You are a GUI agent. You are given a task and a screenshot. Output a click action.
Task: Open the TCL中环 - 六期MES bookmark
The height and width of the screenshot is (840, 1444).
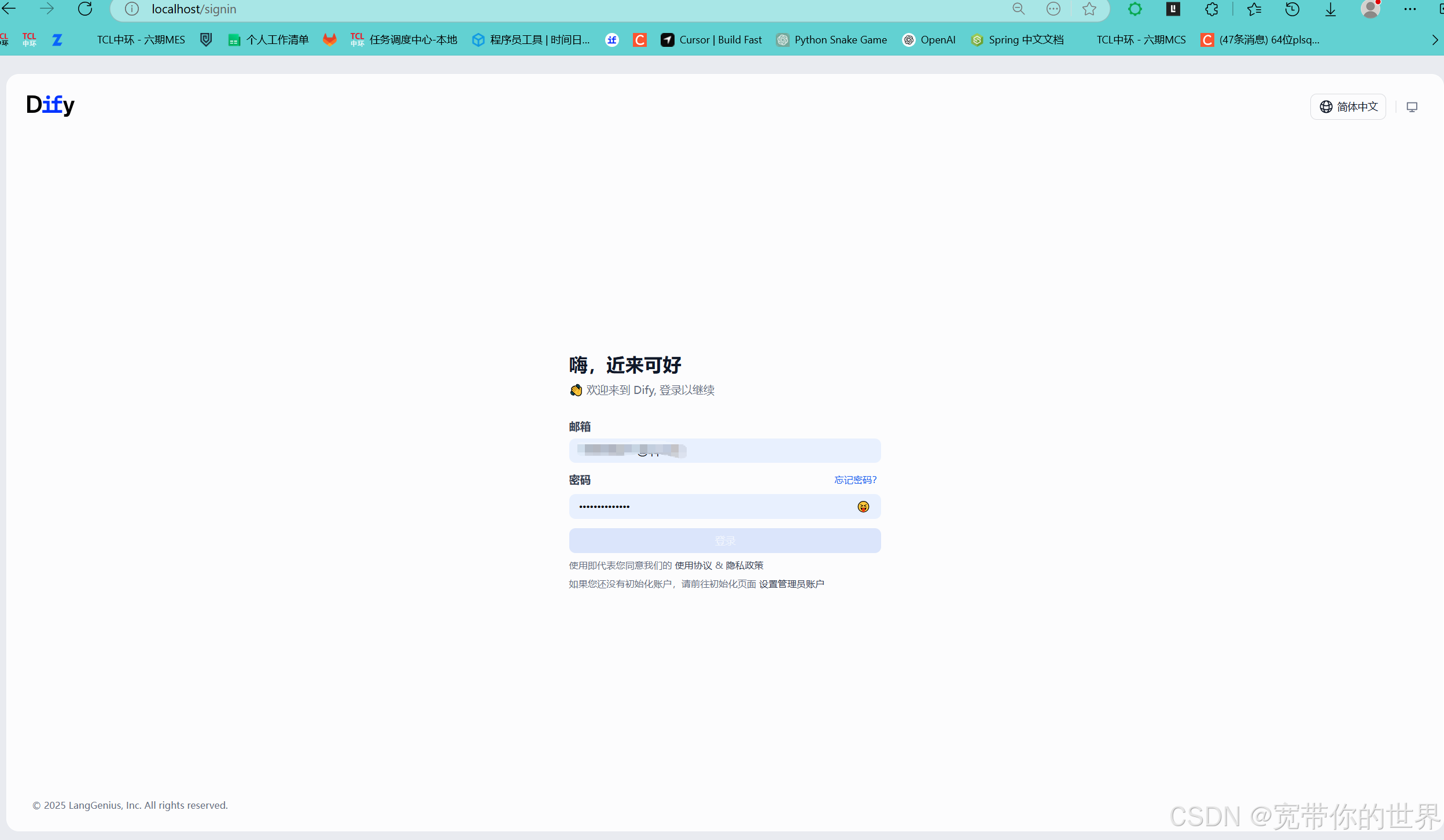[141, 40]
